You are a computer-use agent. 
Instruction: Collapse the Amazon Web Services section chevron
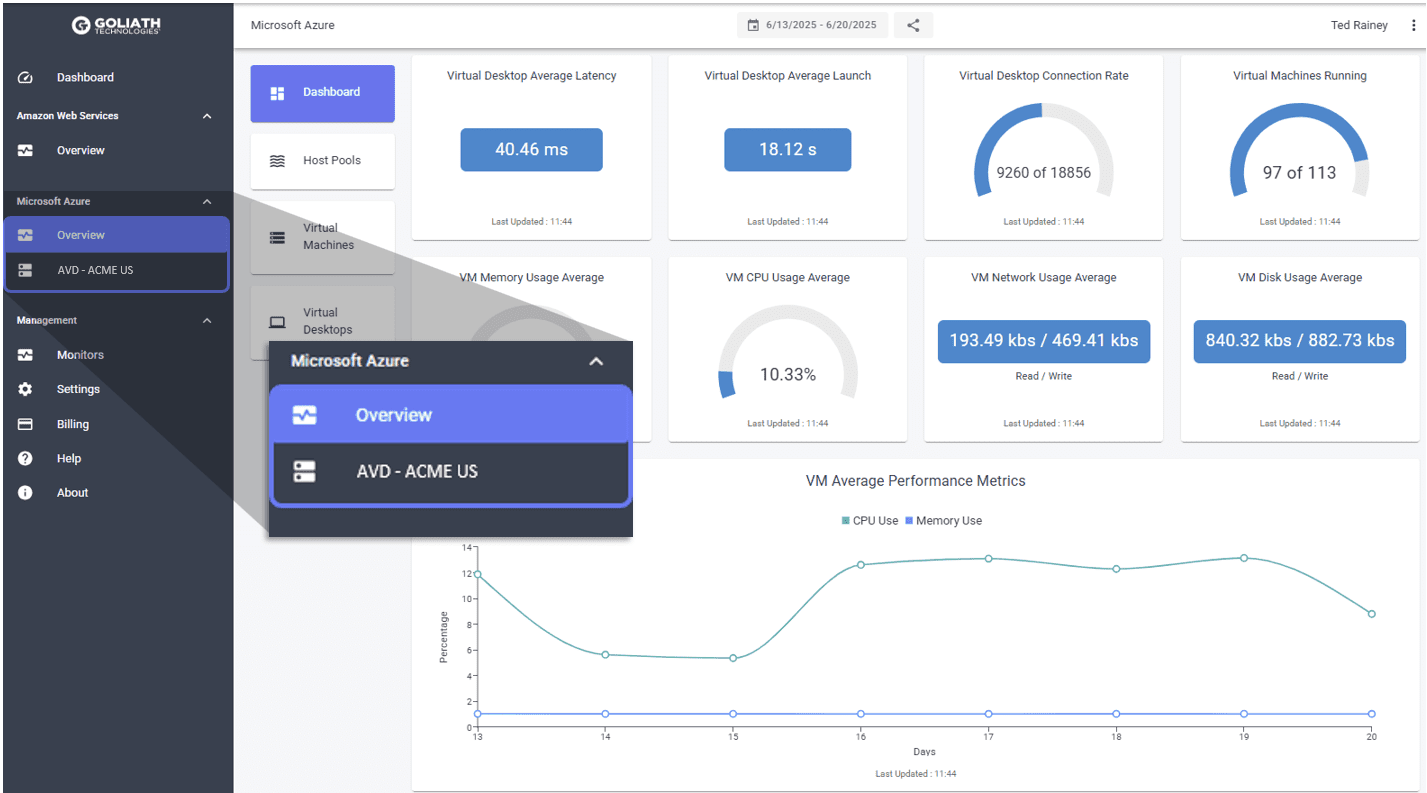[x=207, y=116]
